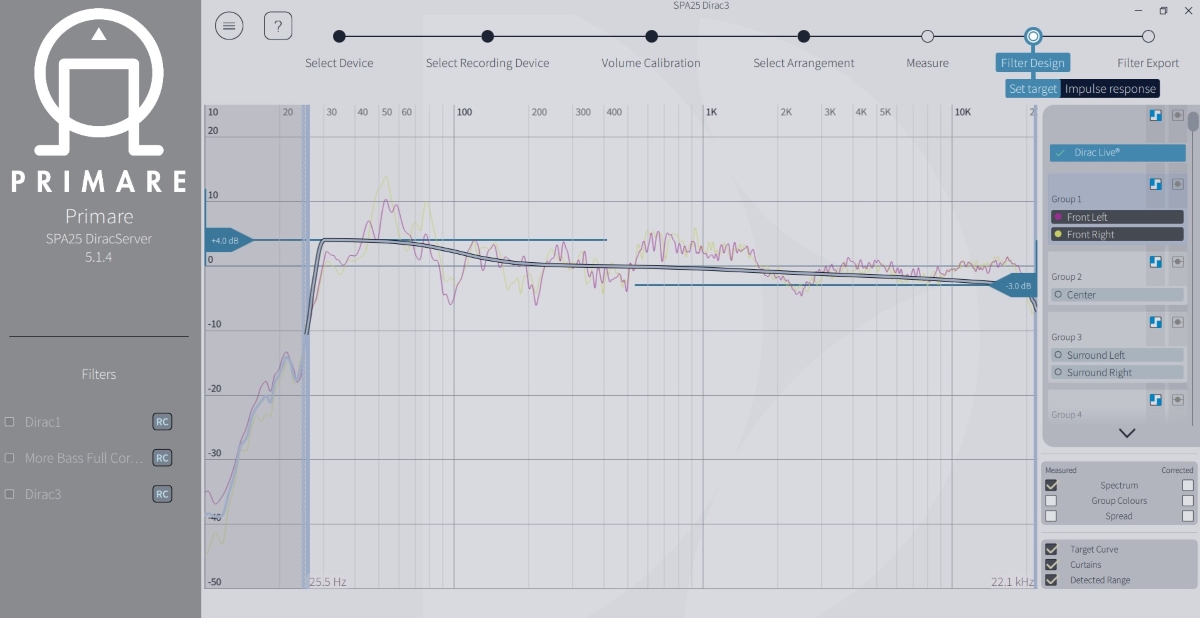This screenshot has height=618, width=1200.
Task: Go to the Volume Calibration step
Action: click(x=651, y=37)
